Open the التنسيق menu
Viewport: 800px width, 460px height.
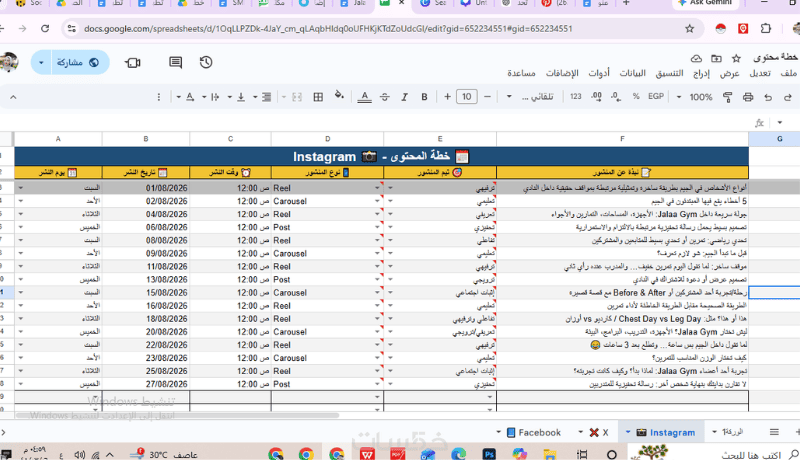(669, 73)
